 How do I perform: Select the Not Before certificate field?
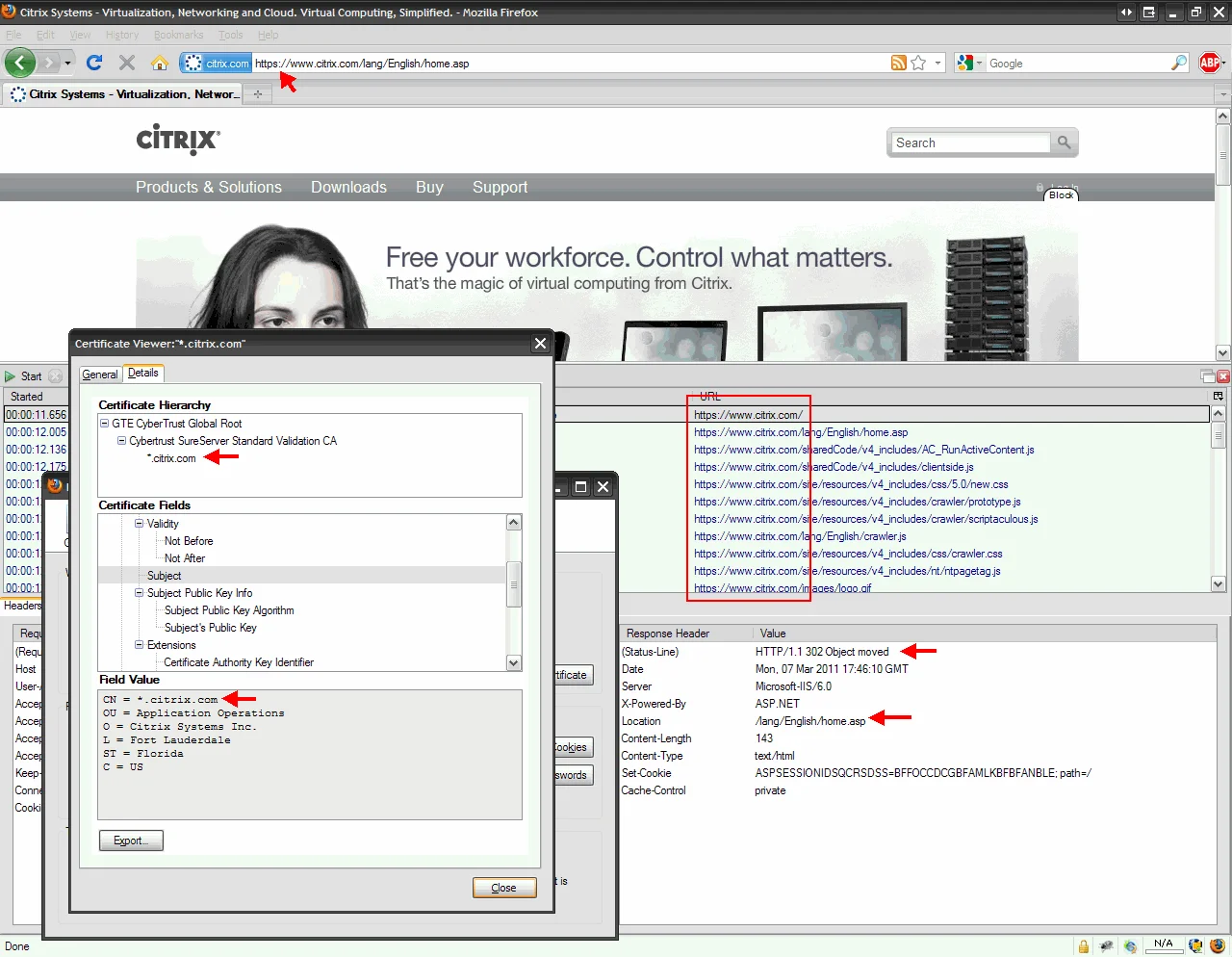(x=189, y=541)
